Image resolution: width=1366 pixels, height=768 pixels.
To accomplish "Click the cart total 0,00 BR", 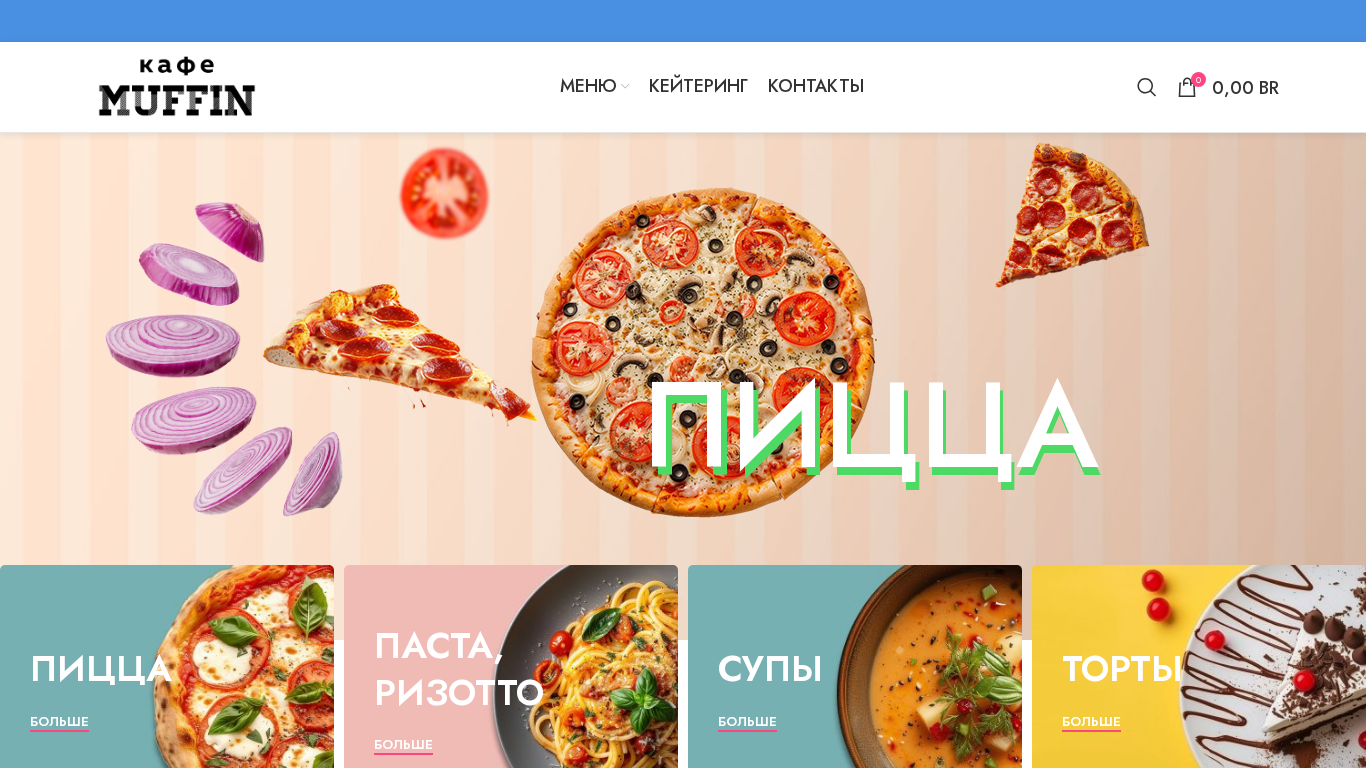I will click(1245, 88).
